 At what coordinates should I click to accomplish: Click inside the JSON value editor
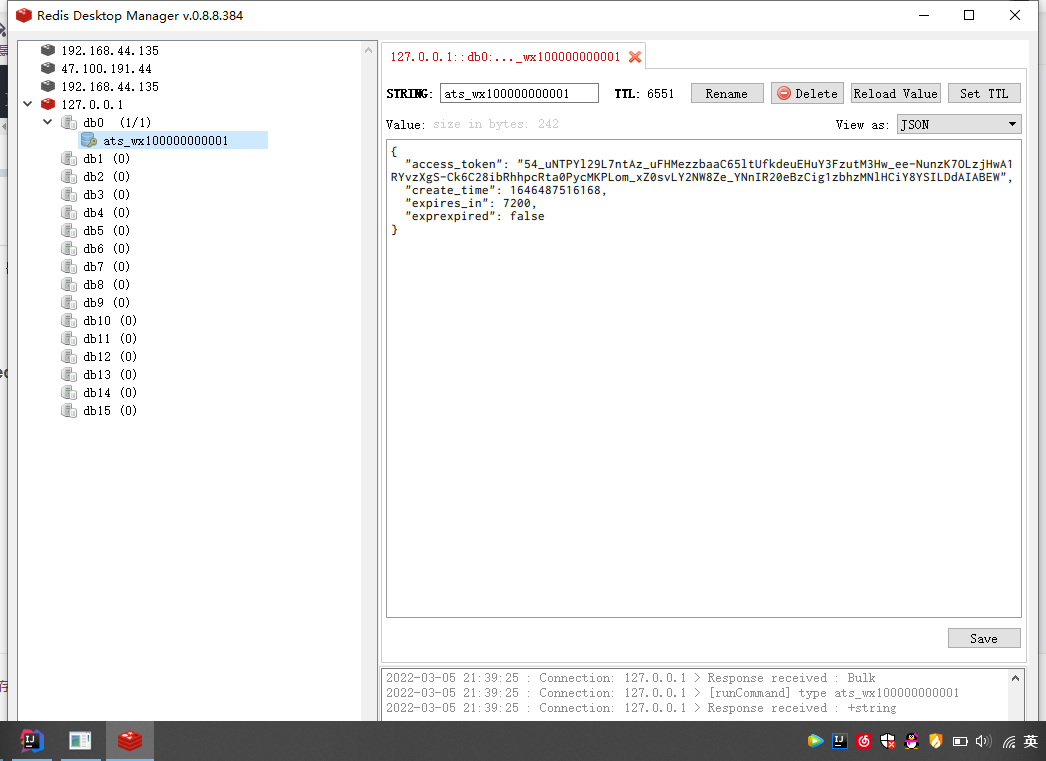(704, 378)
